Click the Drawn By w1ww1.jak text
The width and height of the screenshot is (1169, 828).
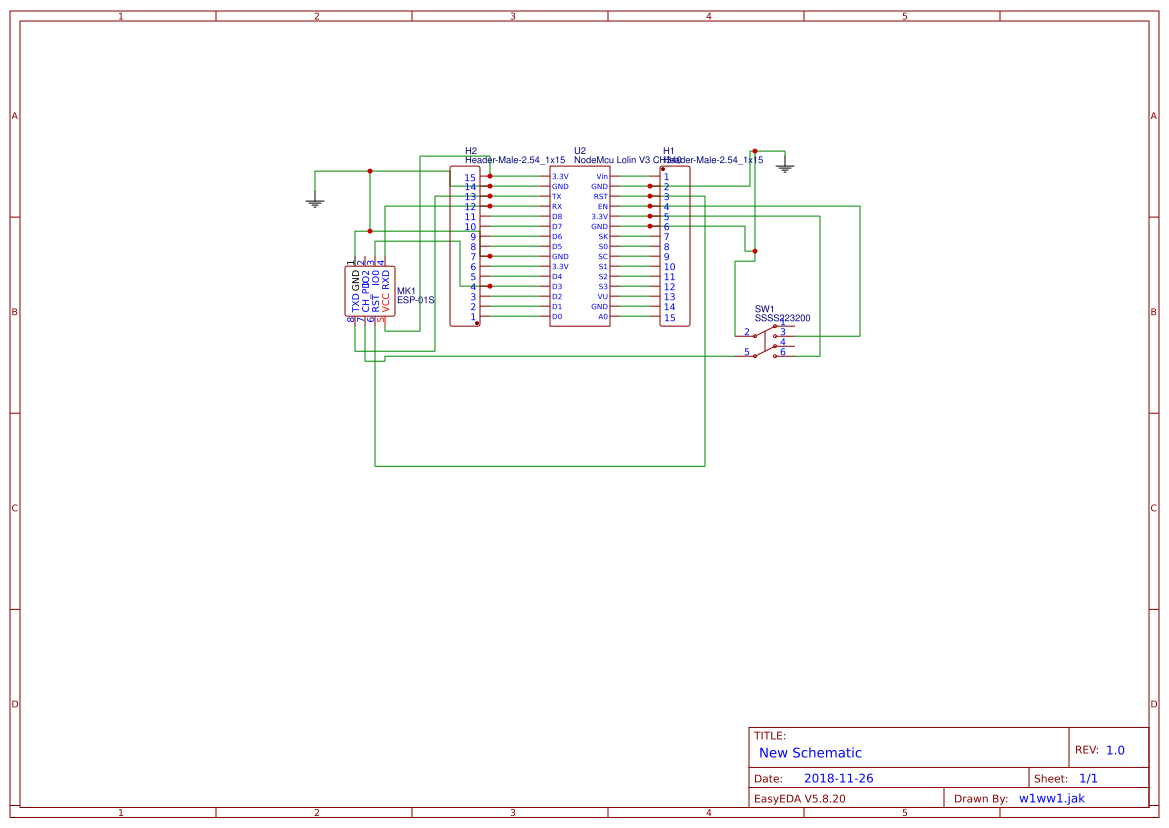point(1051,797)
